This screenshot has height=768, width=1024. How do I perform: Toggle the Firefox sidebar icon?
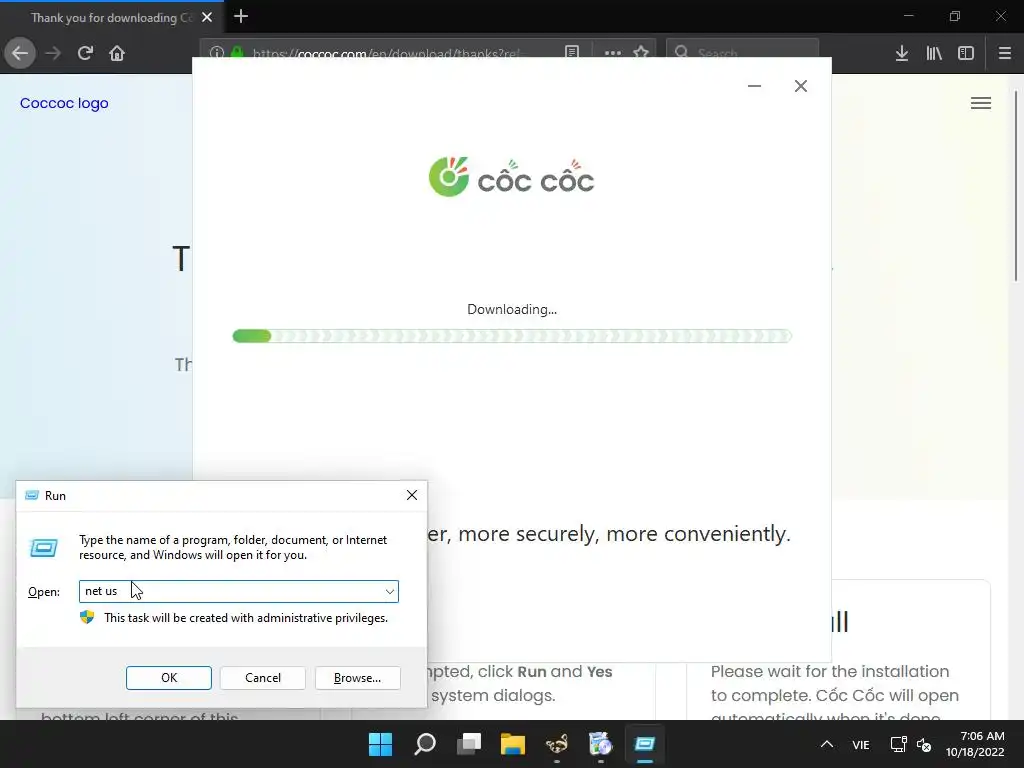[966, 53]
